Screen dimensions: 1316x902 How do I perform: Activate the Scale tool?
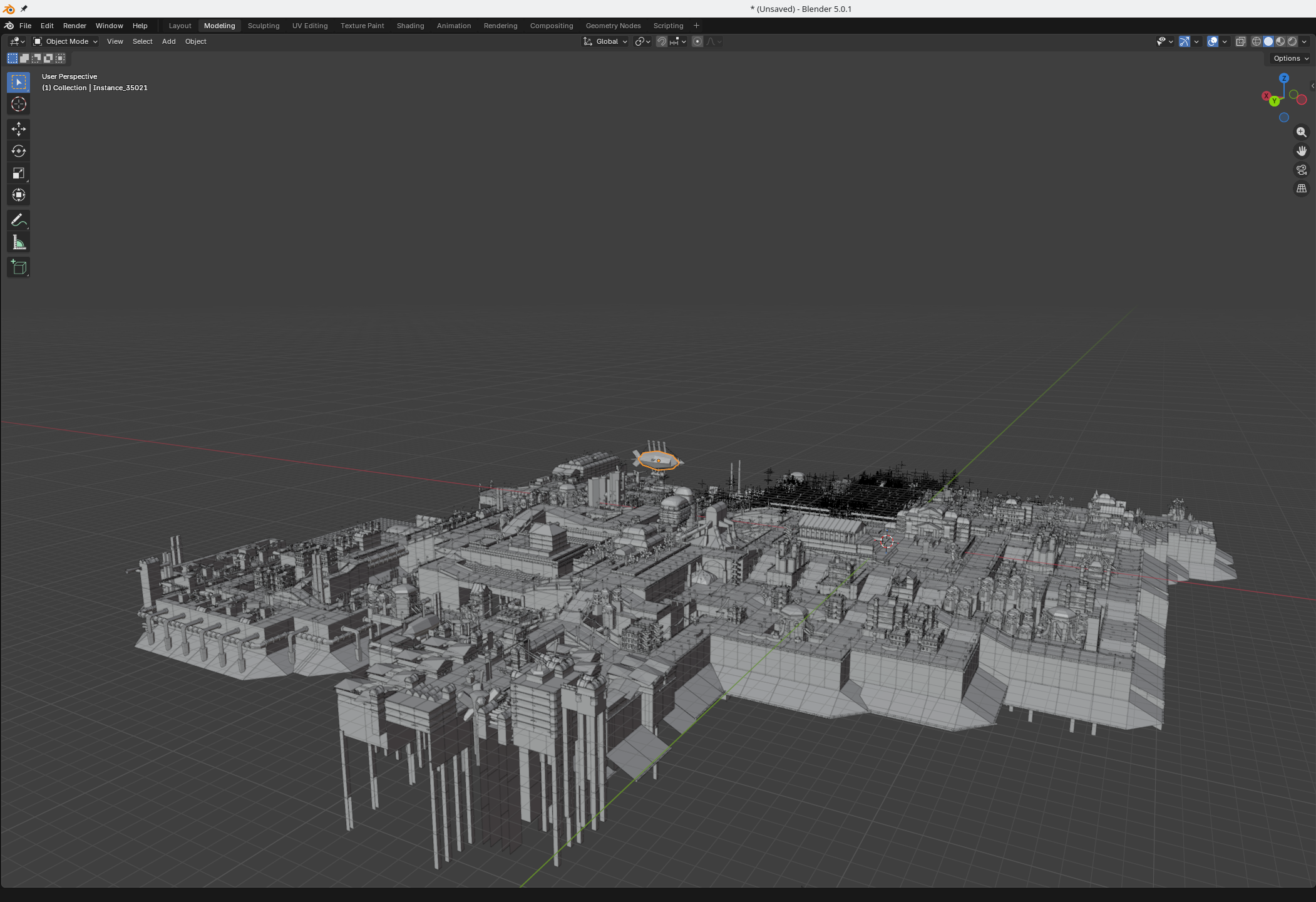click(19, 173)
